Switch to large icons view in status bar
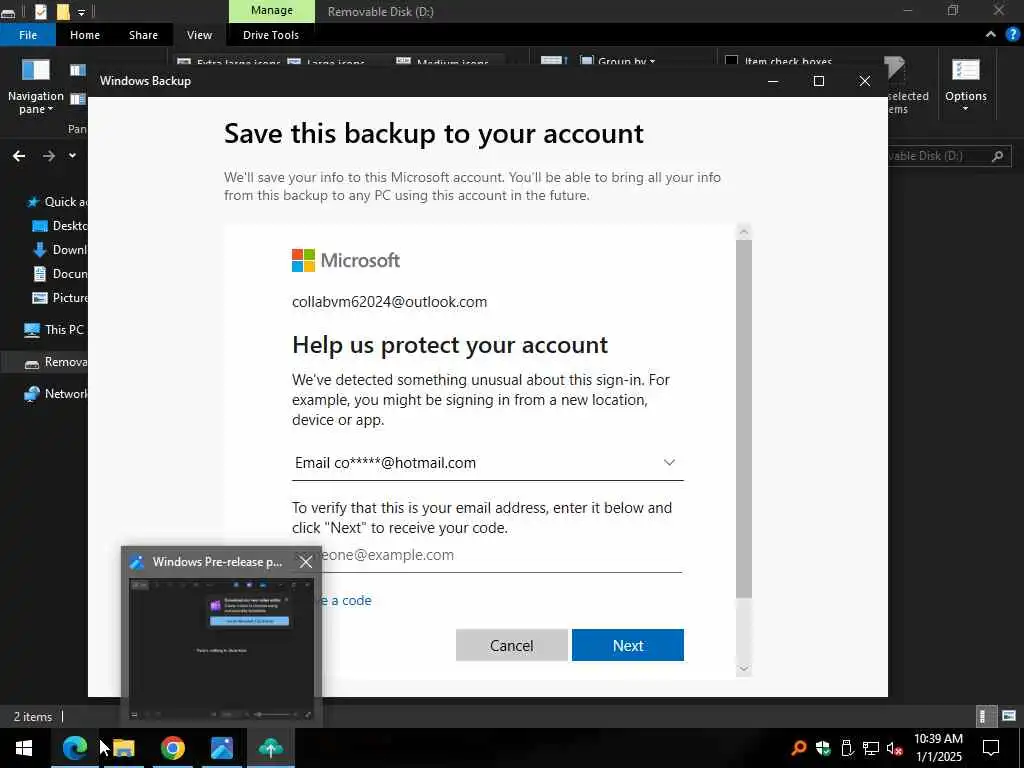1024x768 pixels. coord(1009,716)
